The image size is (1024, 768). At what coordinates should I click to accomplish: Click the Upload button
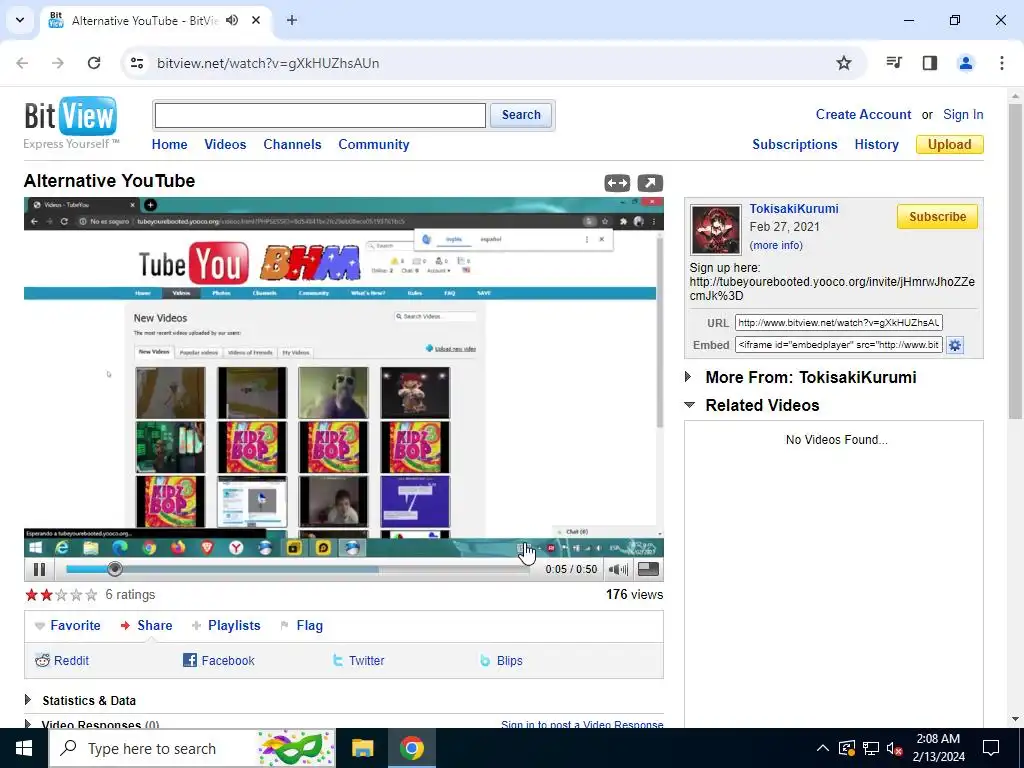pyautogui.click(x=950, y=144)
